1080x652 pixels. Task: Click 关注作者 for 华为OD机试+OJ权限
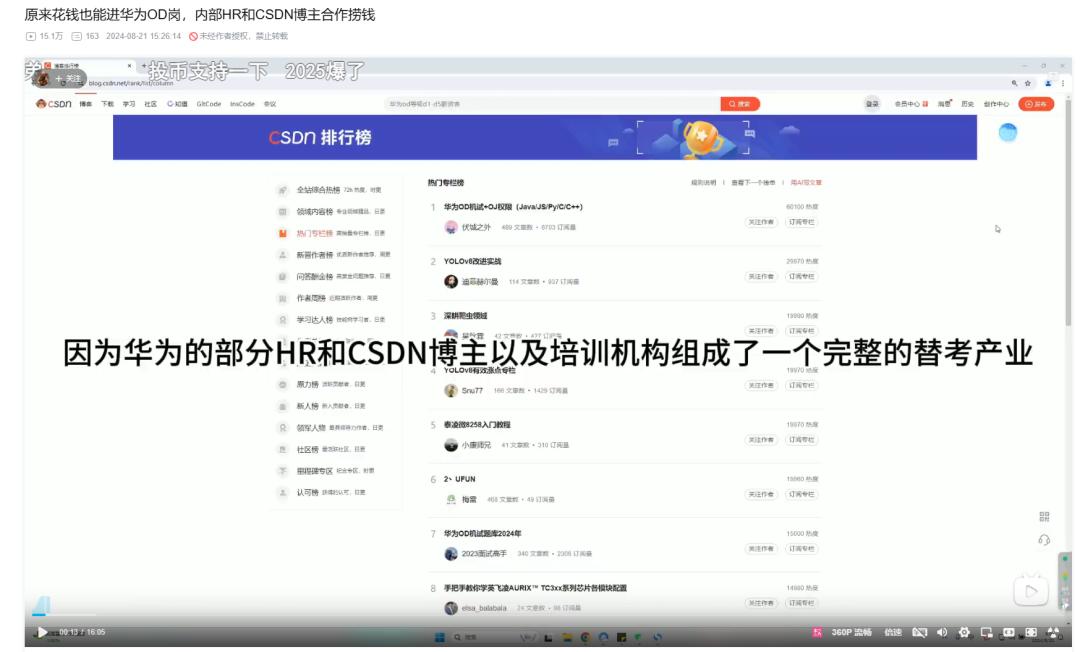761,222
